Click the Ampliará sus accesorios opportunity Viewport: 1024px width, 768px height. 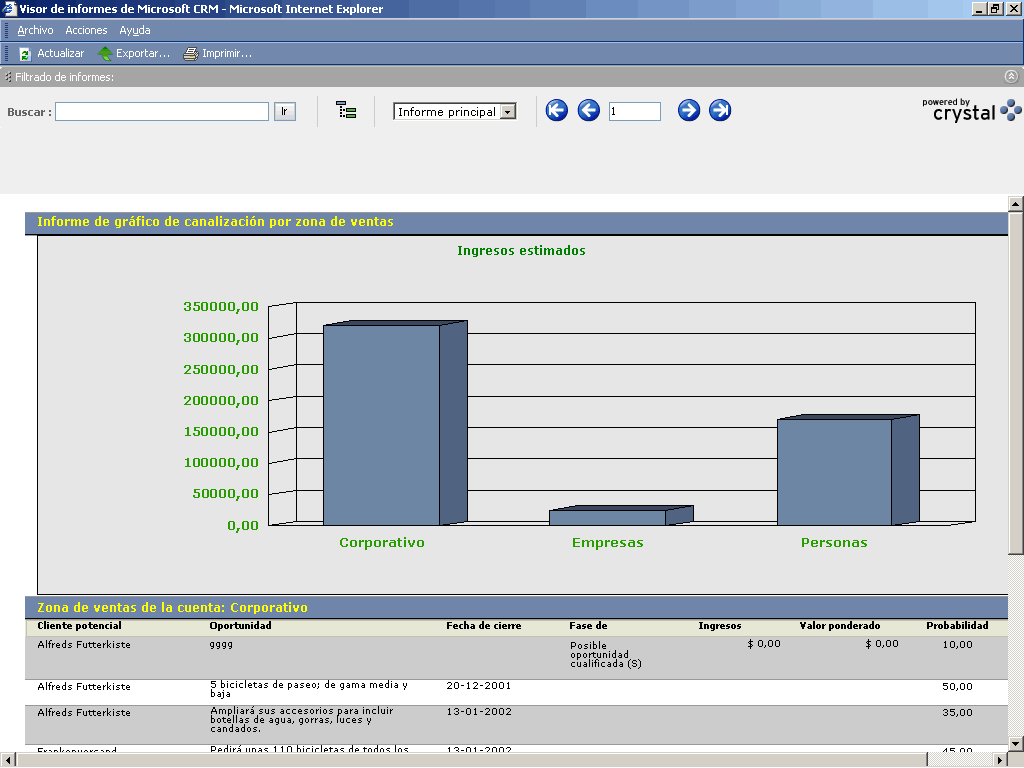[x=302, y=720]
